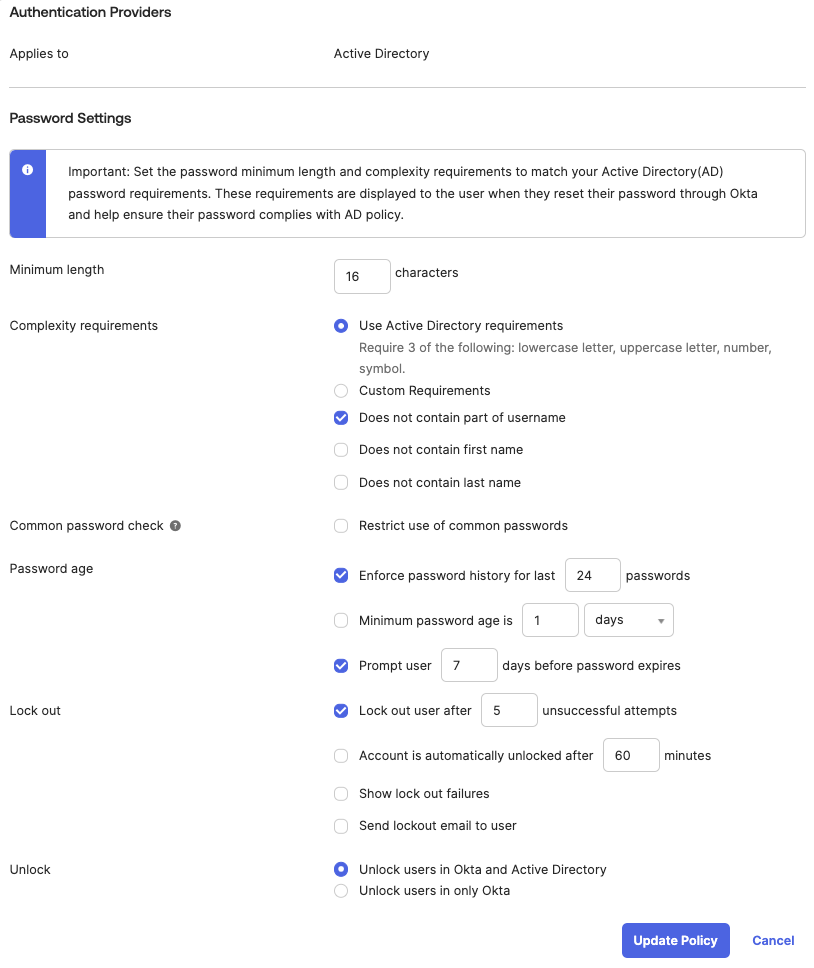
Task: Enable Does not contain last name
Action: click(x=341, y=482)
